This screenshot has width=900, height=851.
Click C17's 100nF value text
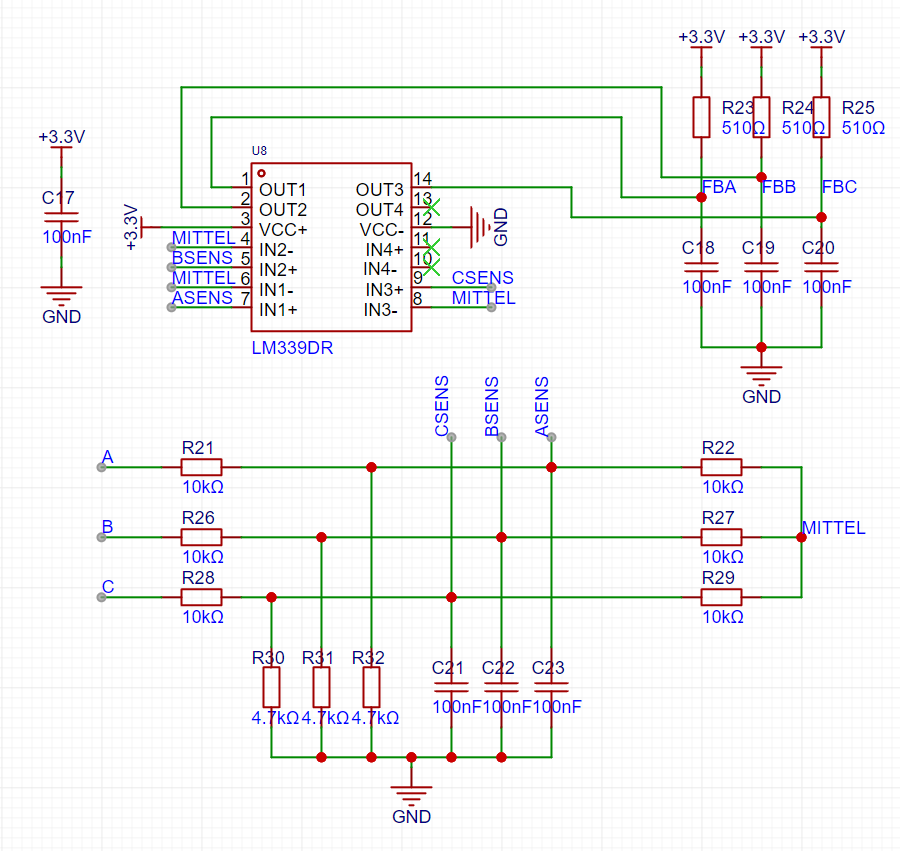67,237
